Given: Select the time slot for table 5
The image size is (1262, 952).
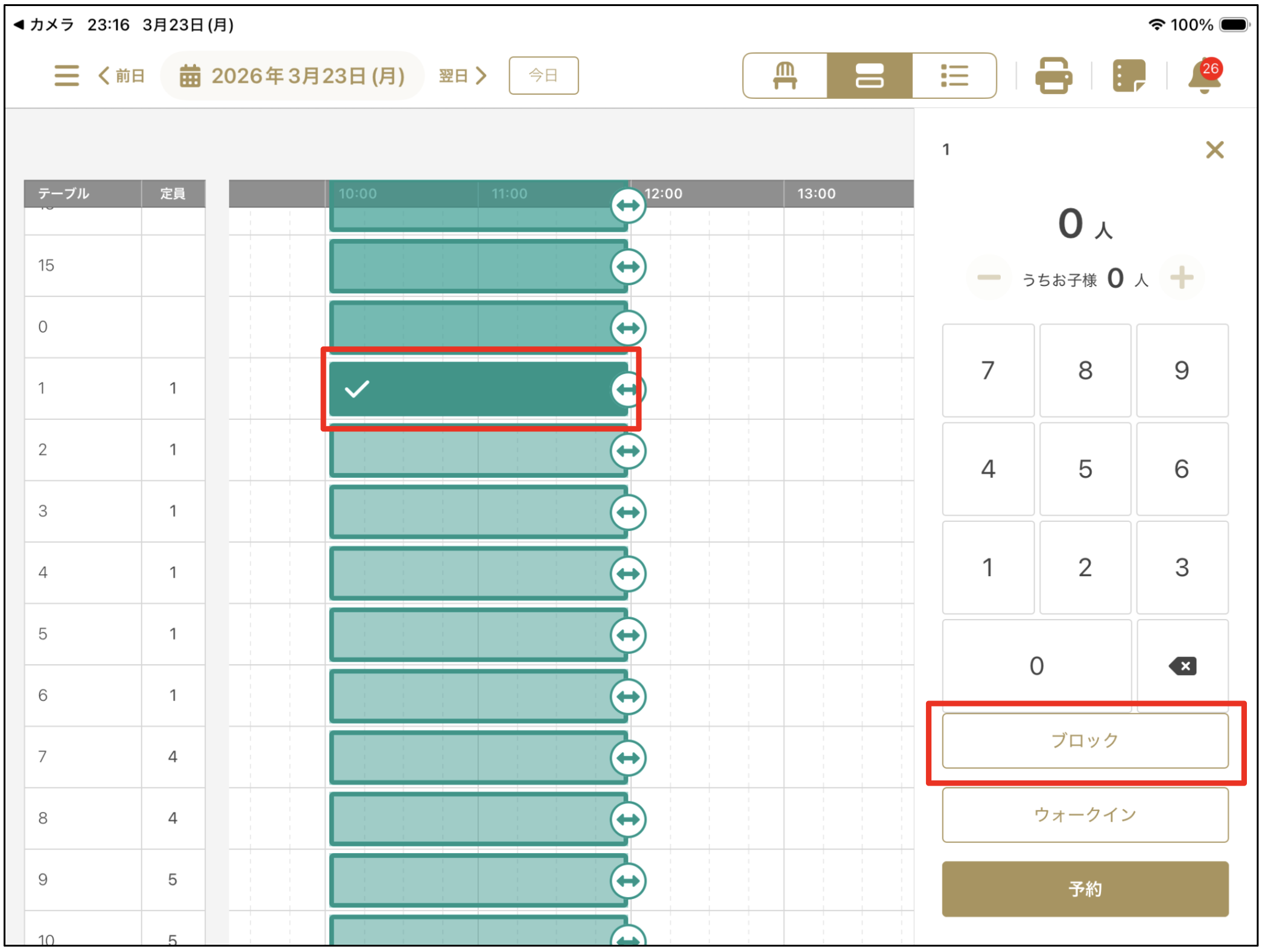Looking at the screenshot, I should pos(471,635).
